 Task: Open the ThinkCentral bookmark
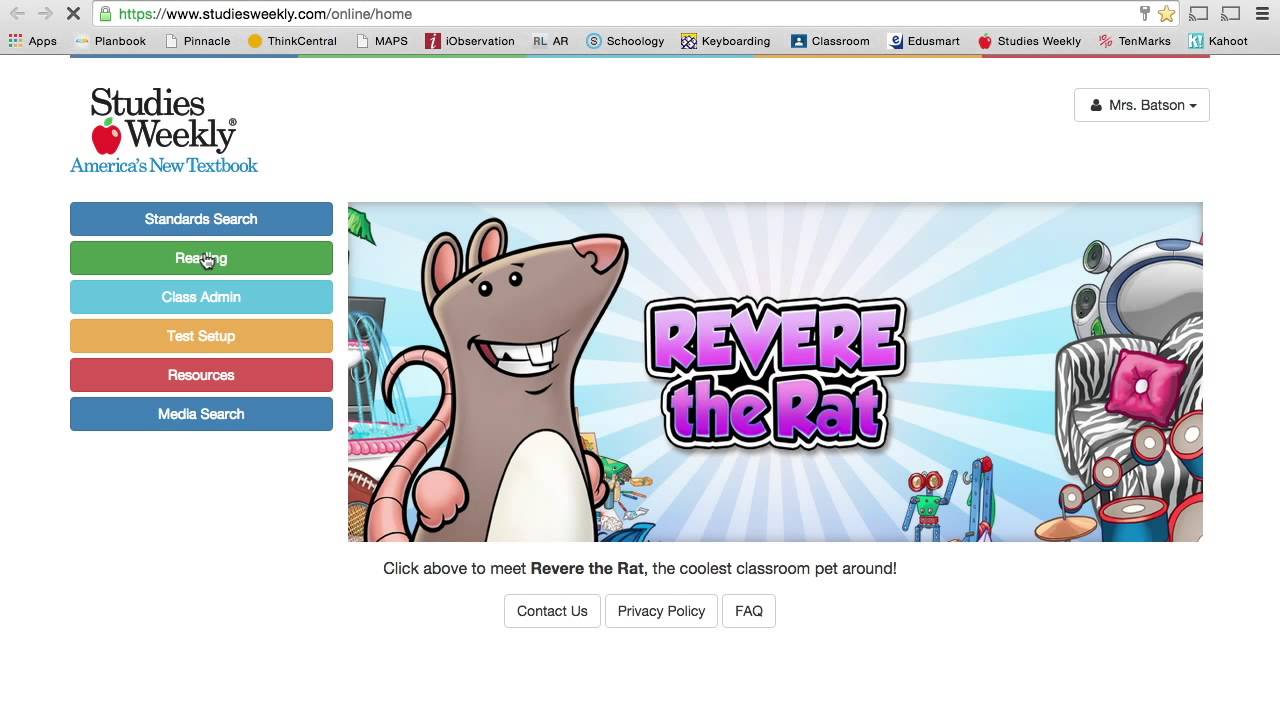[292, 41]
